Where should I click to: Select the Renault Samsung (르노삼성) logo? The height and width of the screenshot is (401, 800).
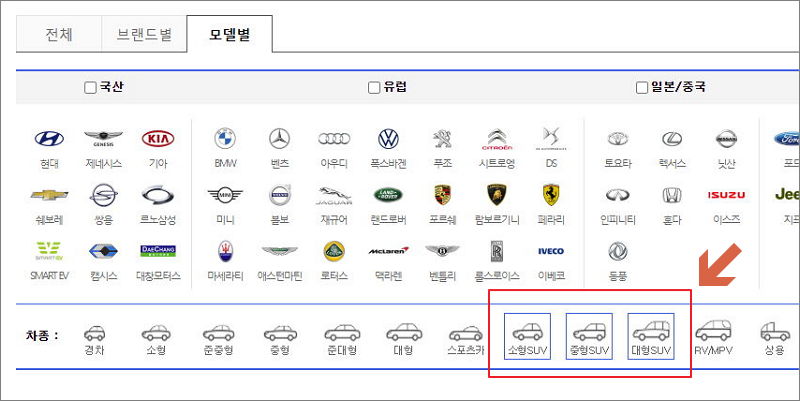click(x=158, y=195)
